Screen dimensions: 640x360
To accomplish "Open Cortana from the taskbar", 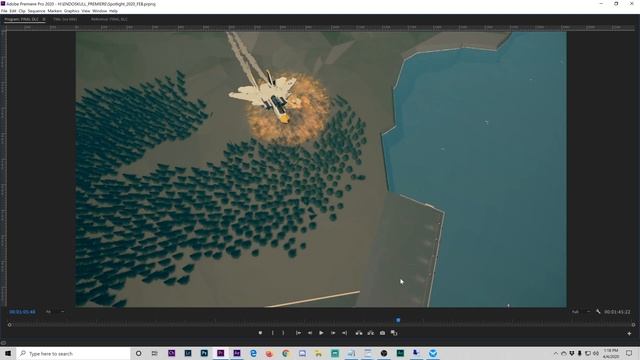I will [138, 353].
